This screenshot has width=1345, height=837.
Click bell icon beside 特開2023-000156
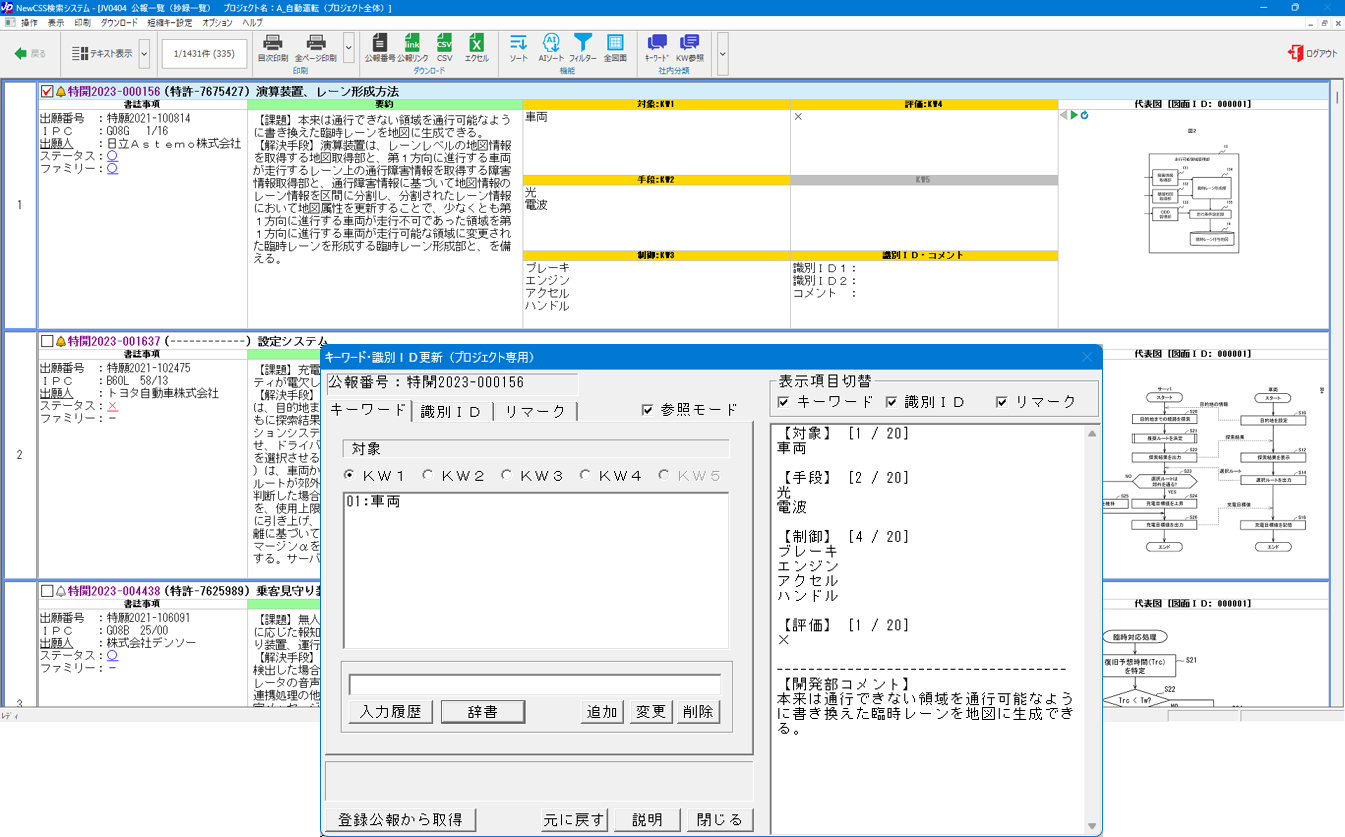pos(60,91)
